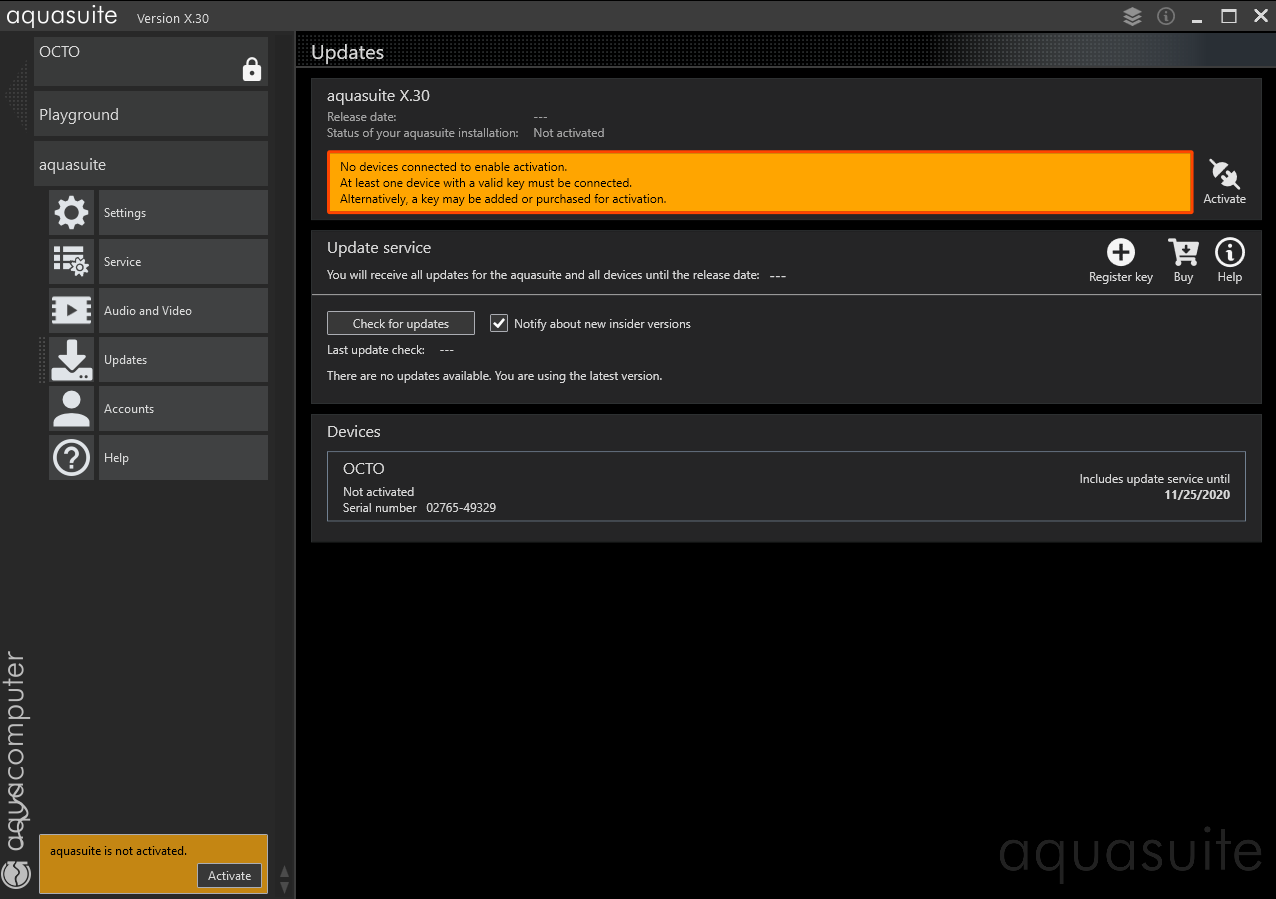This screenshot has height=899, width=1276.
Task: Click the Register key plus icon
Action: 1121,252
